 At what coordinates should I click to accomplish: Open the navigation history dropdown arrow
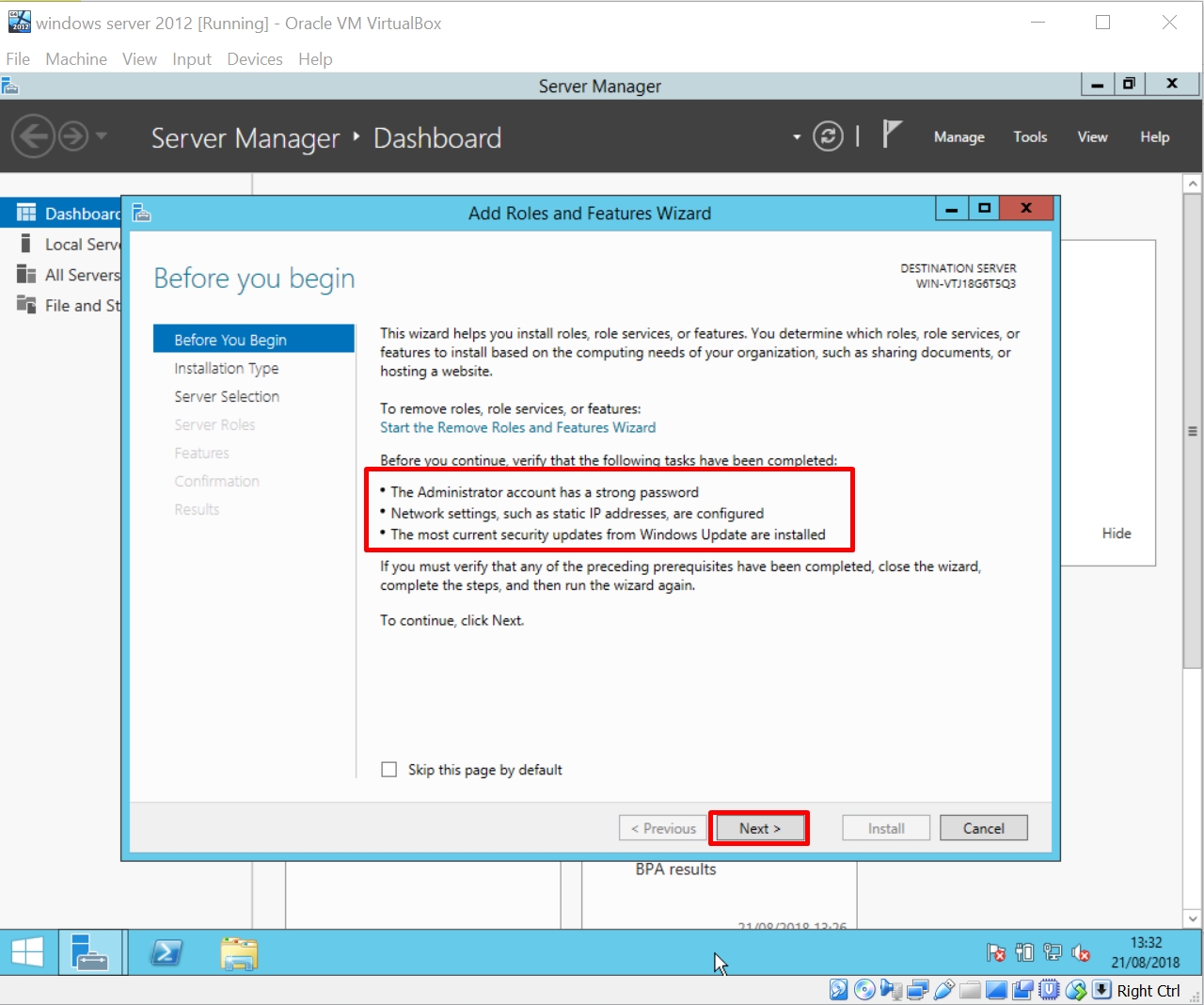pos(101,136)
